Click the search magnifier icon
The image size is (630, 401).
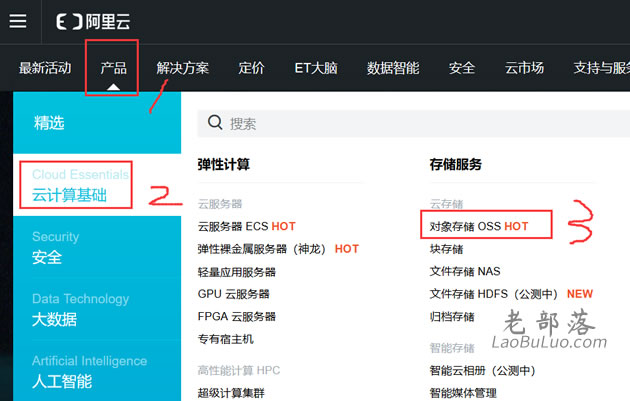[215, 122]
